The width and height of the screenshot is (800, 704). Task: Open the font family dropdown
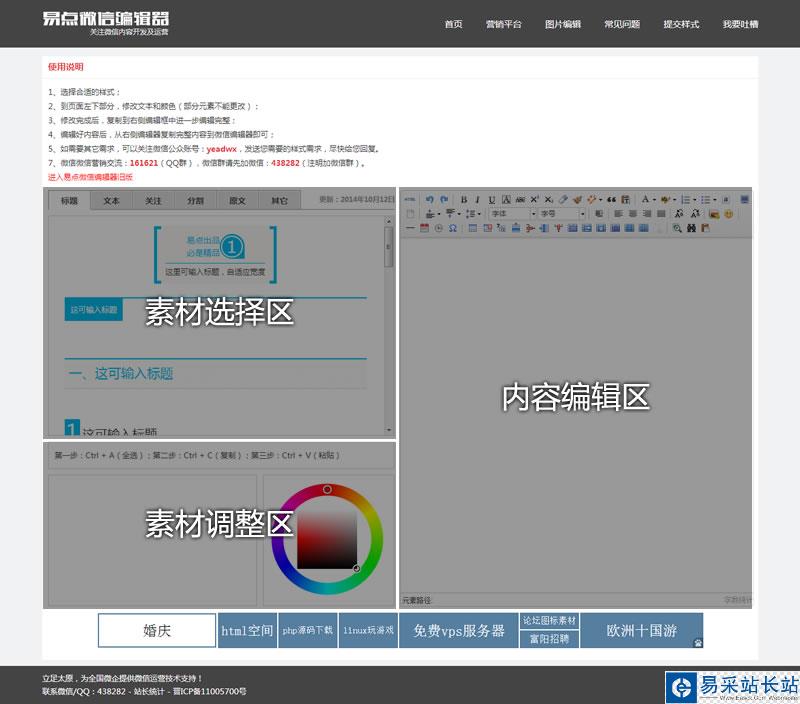tap(512, 214)
